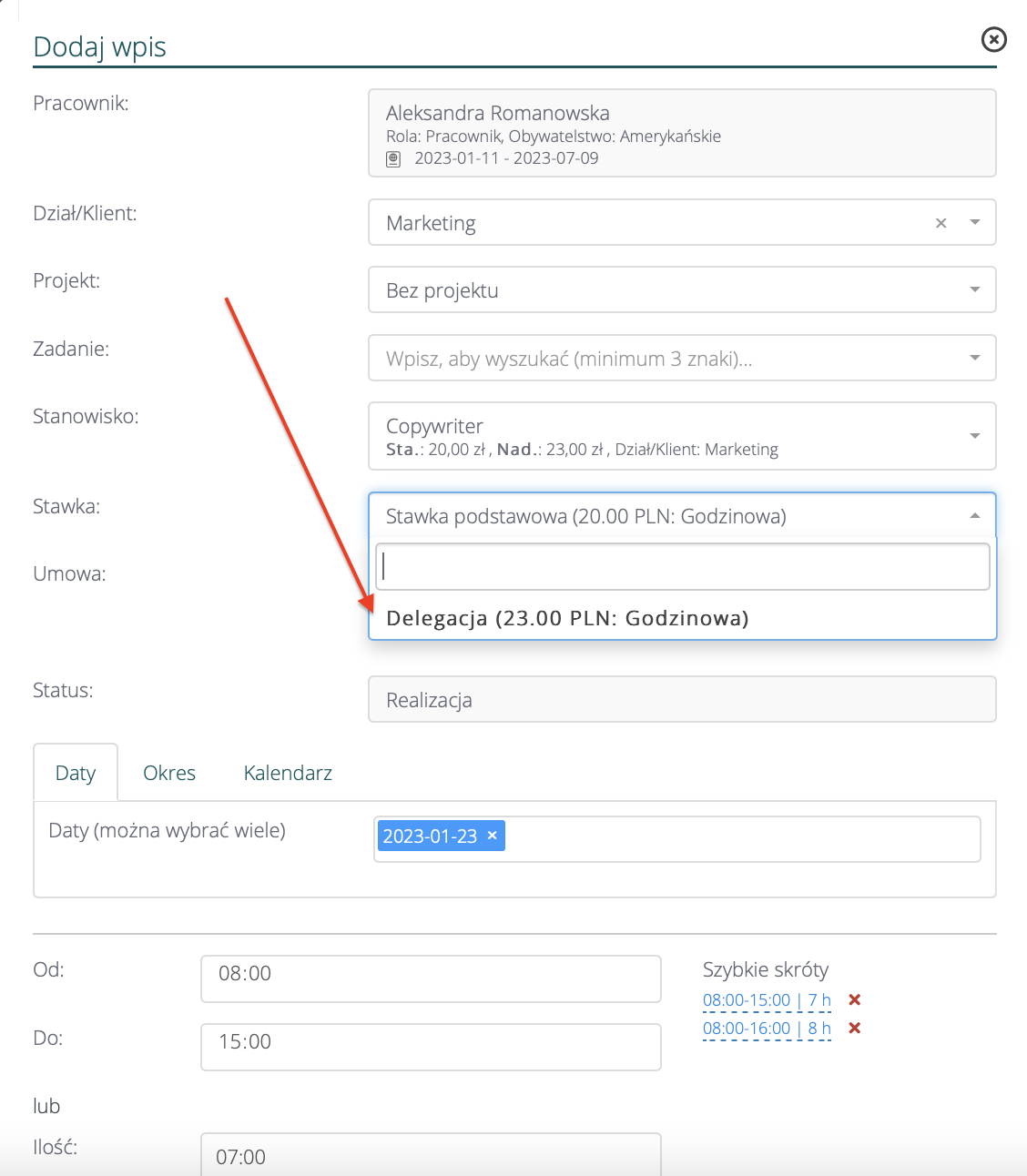The image size is (1027, 1176).
Task: Expand the Projekt dropdown
Action: 974,290
